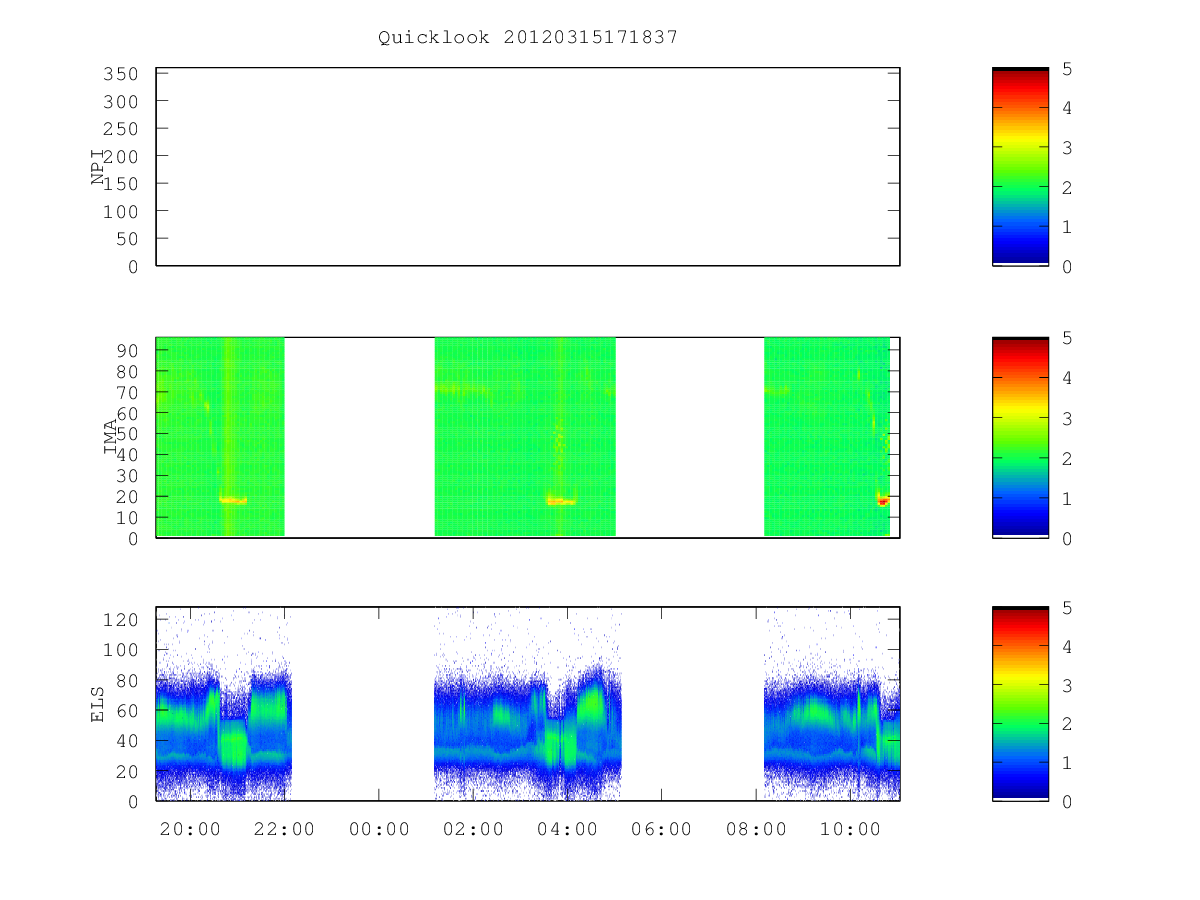Image resolution: width=1200 pixels, height=900 pixels.
Task: Click the 90 tick on IMA axis
Action: coord(126,350)
